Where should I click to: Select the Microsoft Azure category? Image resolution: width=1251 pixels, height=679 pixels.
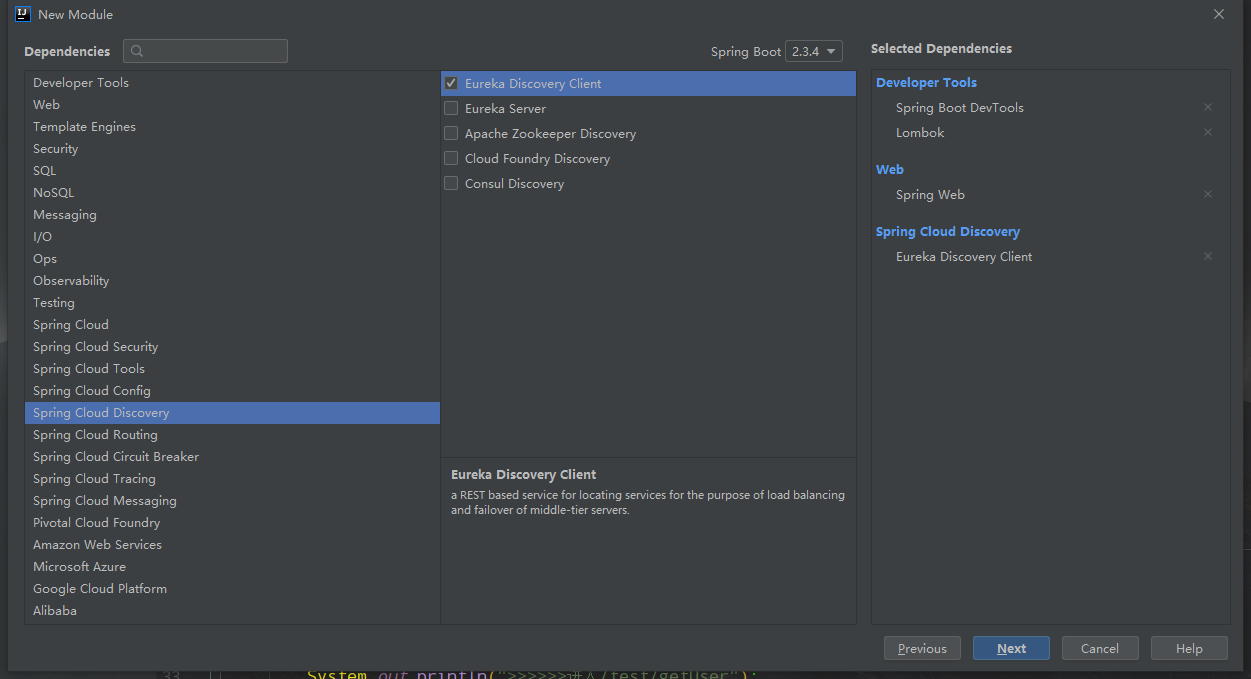(x=232, y=567)
